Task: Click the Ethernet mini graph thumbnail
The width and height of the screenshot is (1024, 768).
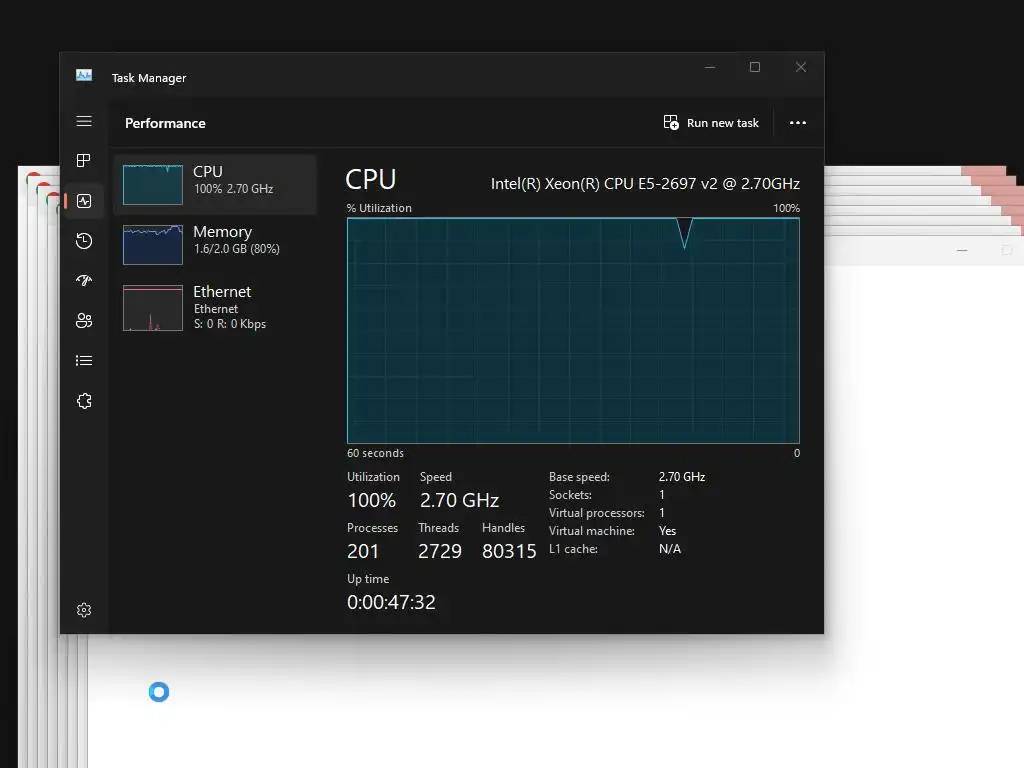Action: 153,308
